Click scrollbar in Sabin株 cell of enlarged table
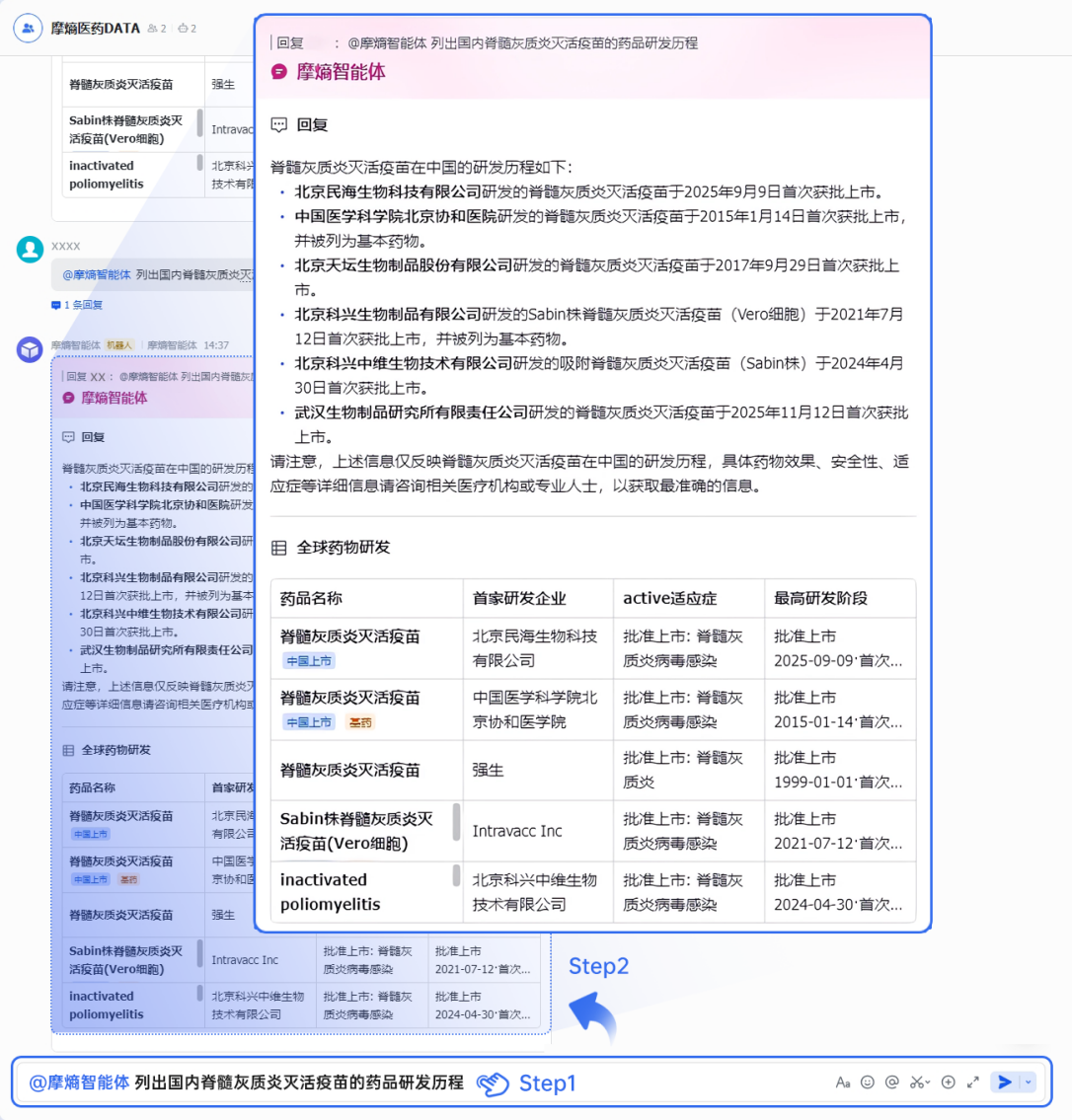1072x1120 pixels. (x=457, y=821)
